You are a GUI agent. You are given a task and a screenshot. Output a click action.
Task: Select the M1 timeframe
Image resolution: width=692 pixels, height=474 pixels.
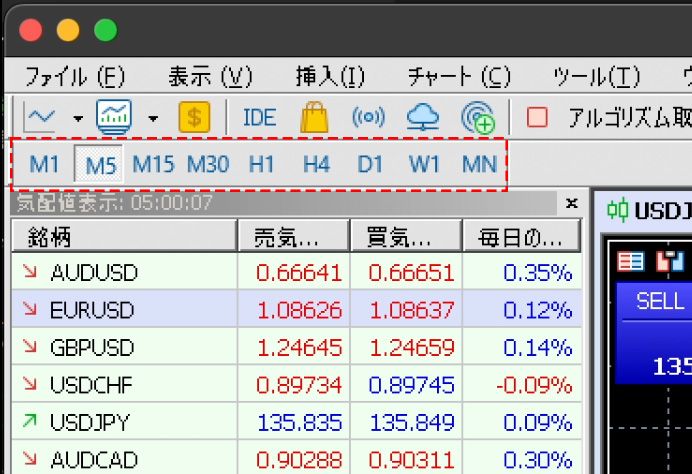point(43,164)
